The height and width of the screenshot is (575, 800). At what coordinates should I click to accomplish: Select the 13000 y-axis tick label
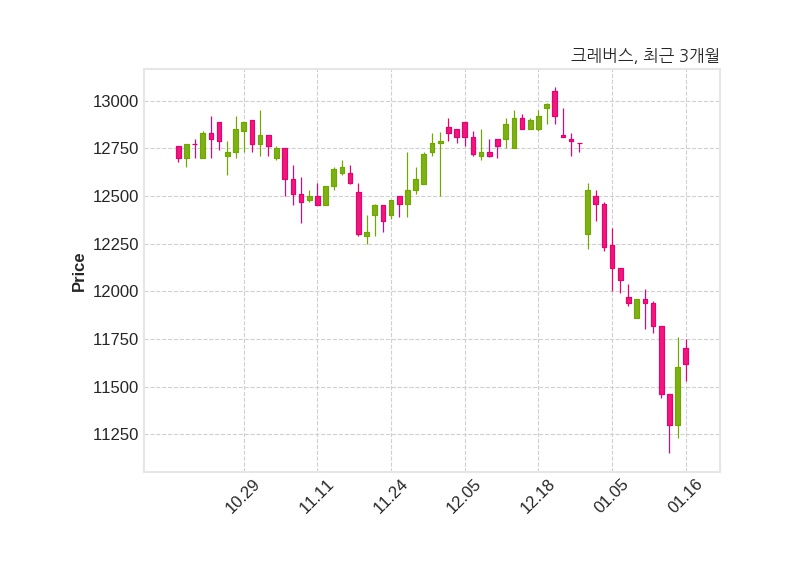(x=111, y=102)
